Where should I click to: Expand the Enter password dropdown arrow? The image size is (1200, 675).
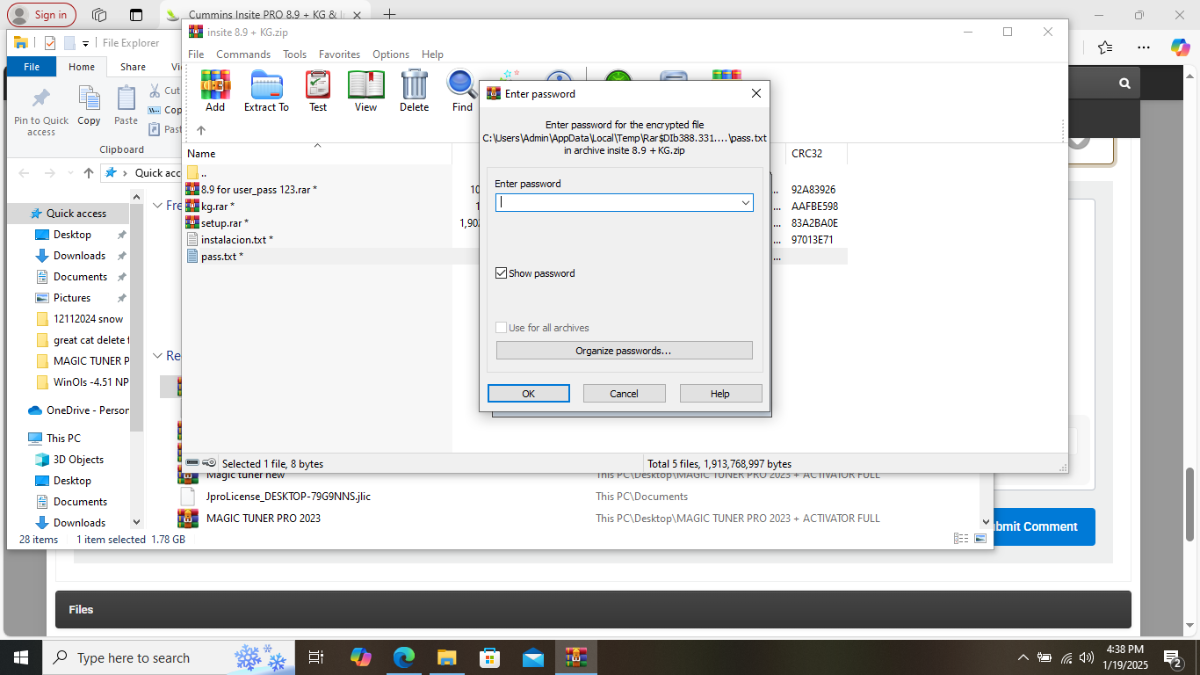745,203
